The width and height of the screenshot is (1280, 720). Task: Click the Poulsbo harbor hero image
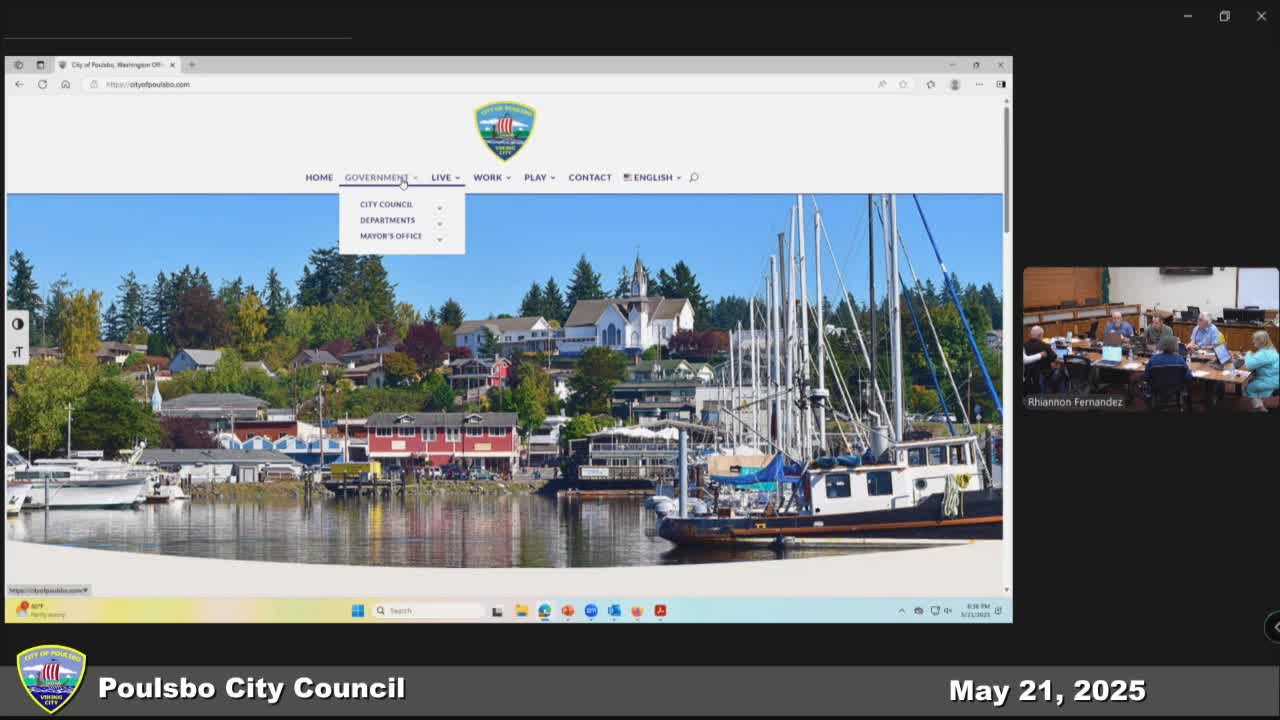pyautogui.click(x=504, y=380)
